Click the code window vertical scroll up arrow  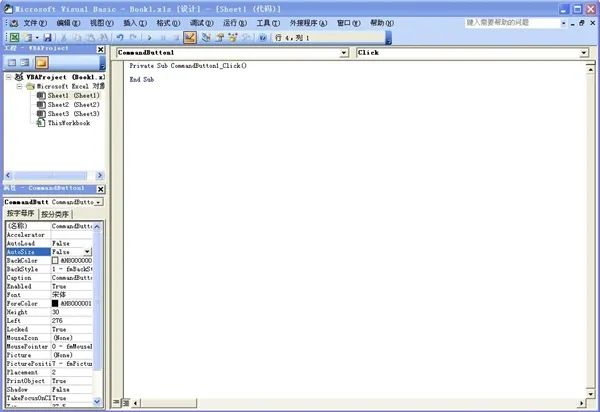coord(590,69)
